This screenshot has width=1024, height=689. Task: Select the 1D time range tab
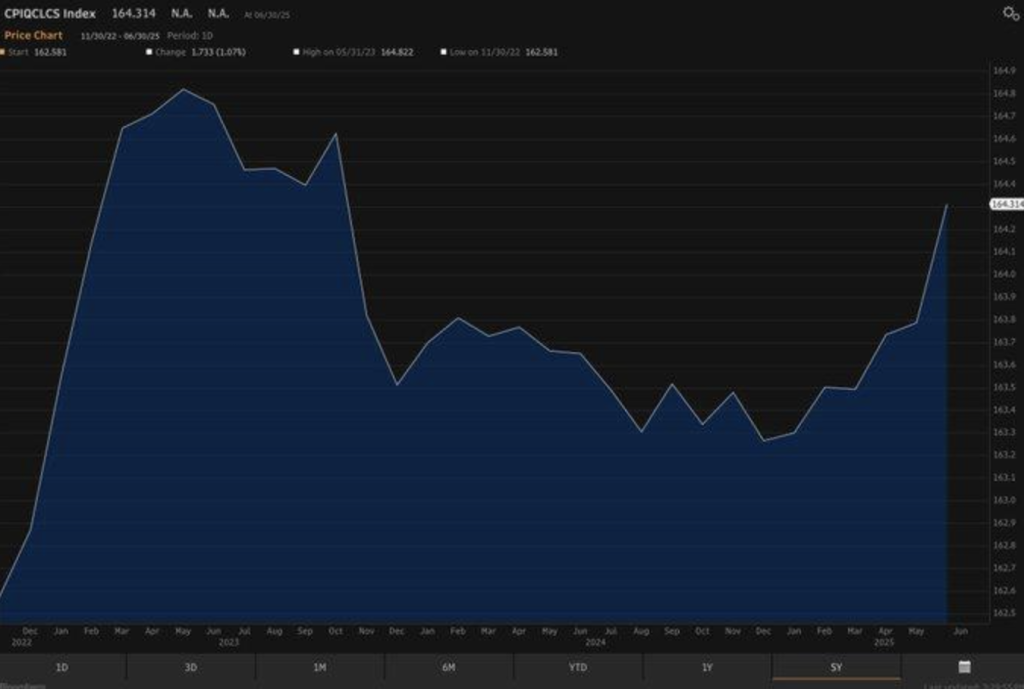coord(62,667)
